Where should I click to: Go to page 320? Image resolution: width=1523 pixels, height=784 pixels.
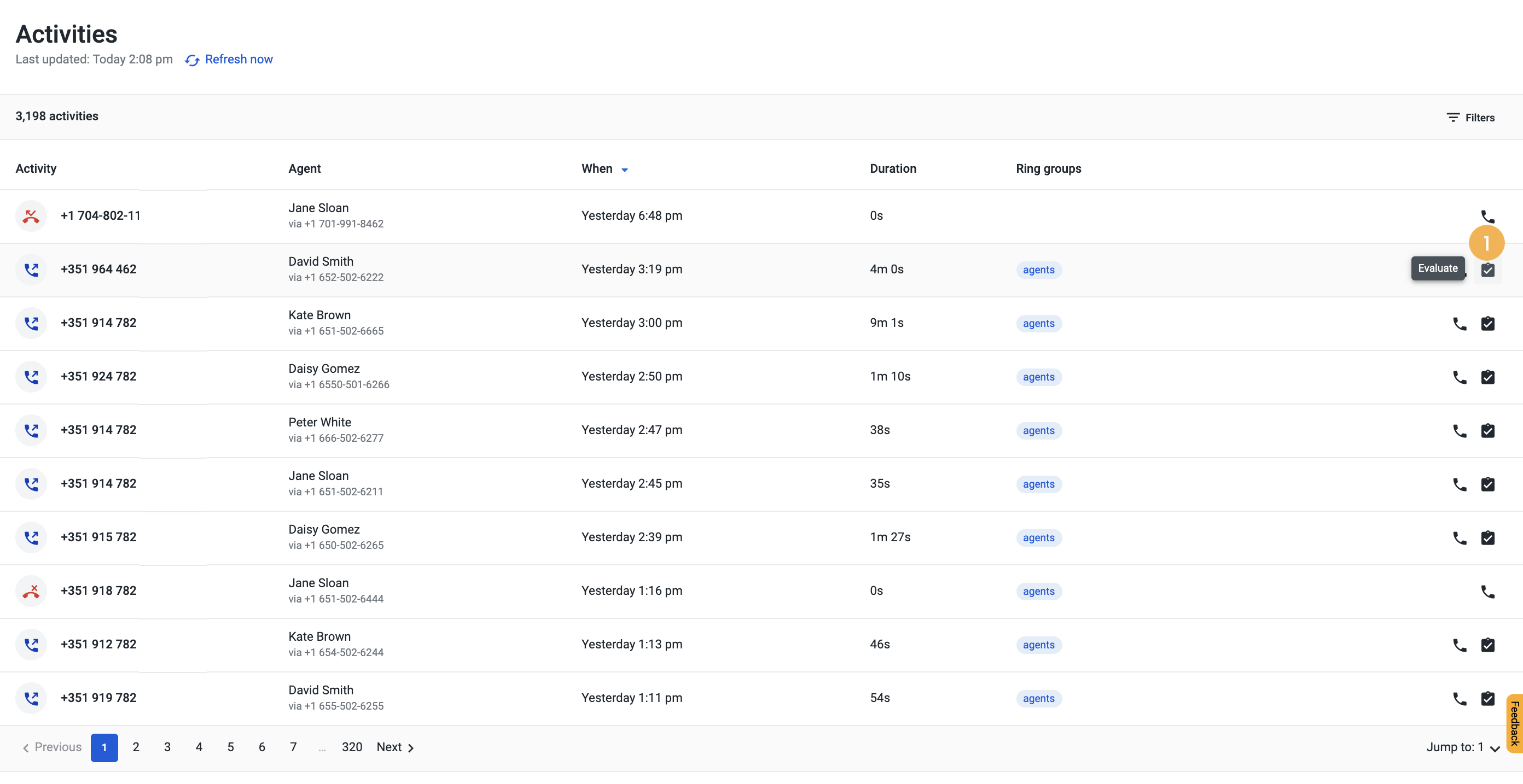tap(352, 747)
